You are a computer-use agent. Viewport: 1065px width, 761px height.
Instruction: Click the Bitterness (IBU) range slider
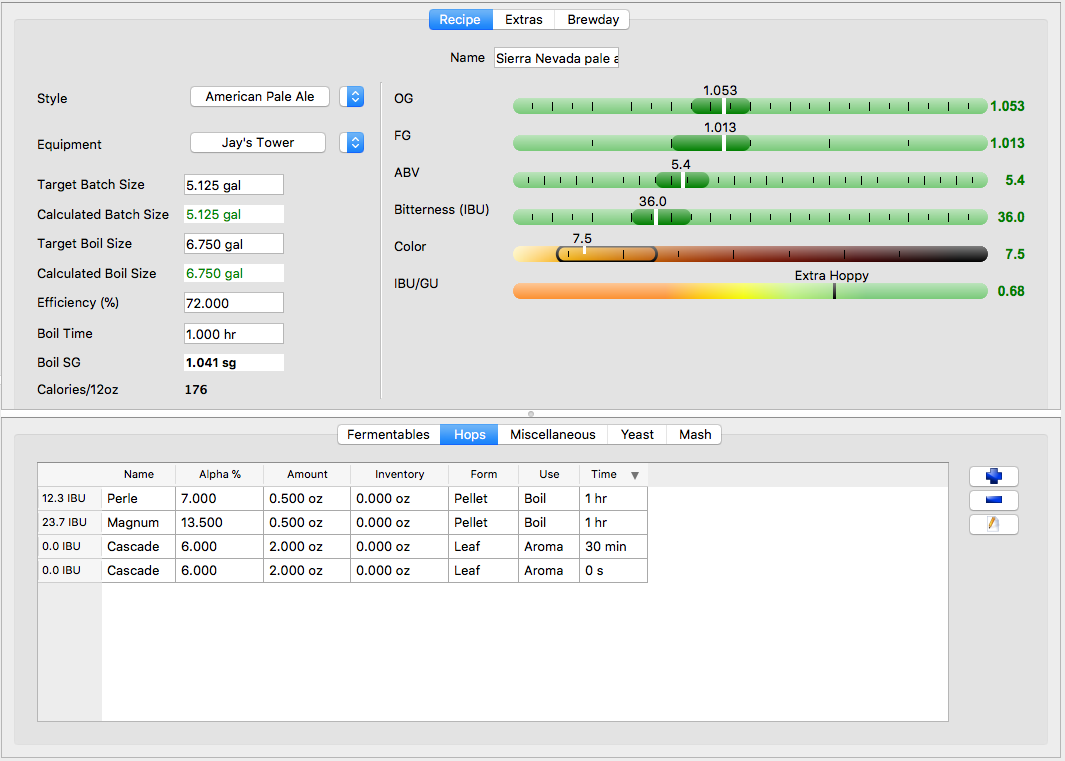[x=749, y=217]
